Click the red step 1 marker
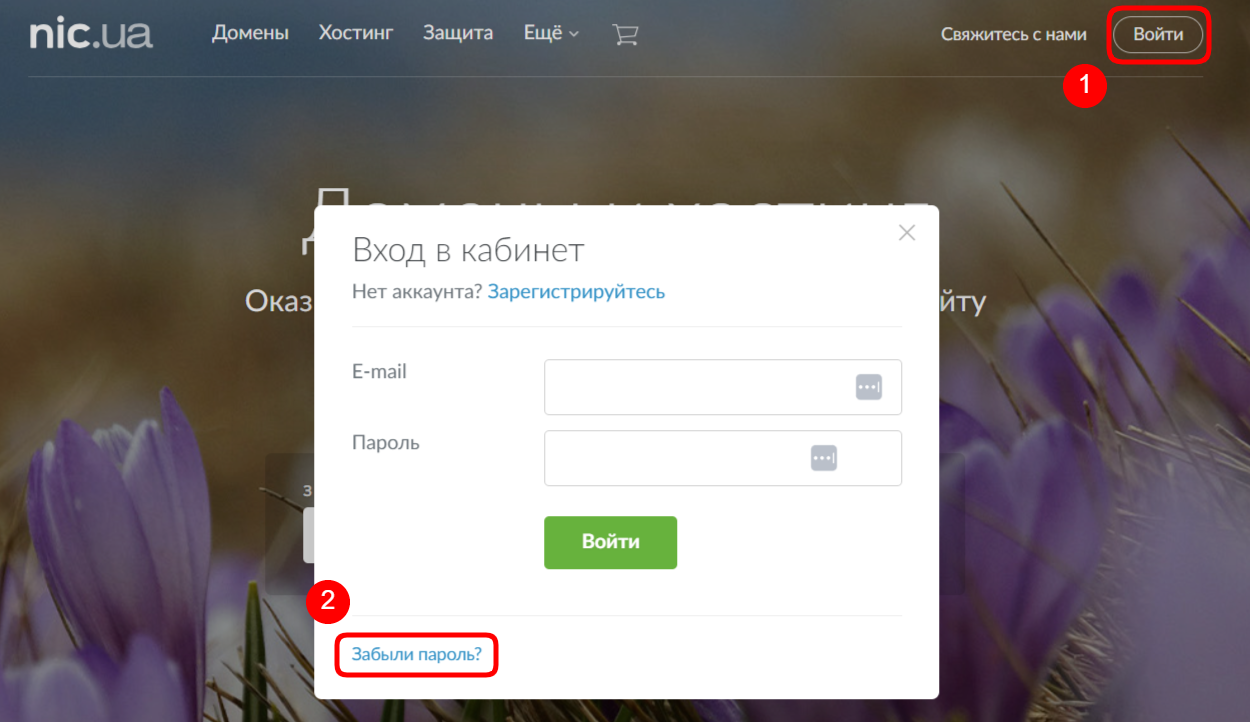The height and width of the screenshot is (722, 1250). pos(1084,86)
